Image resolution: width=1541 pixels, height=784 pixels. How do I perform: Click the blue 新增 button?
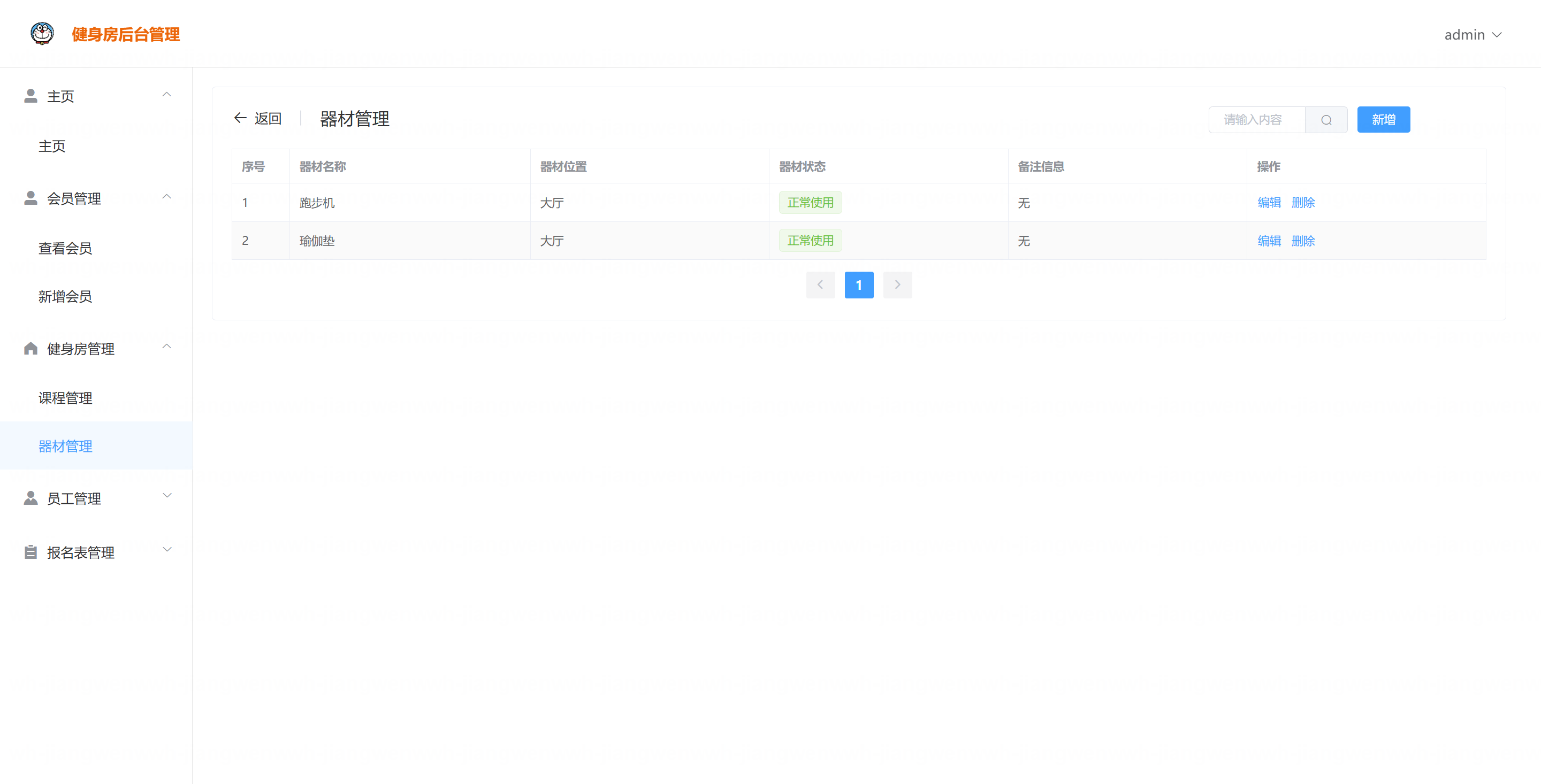pyautogui.click(x=1383, y=120)
